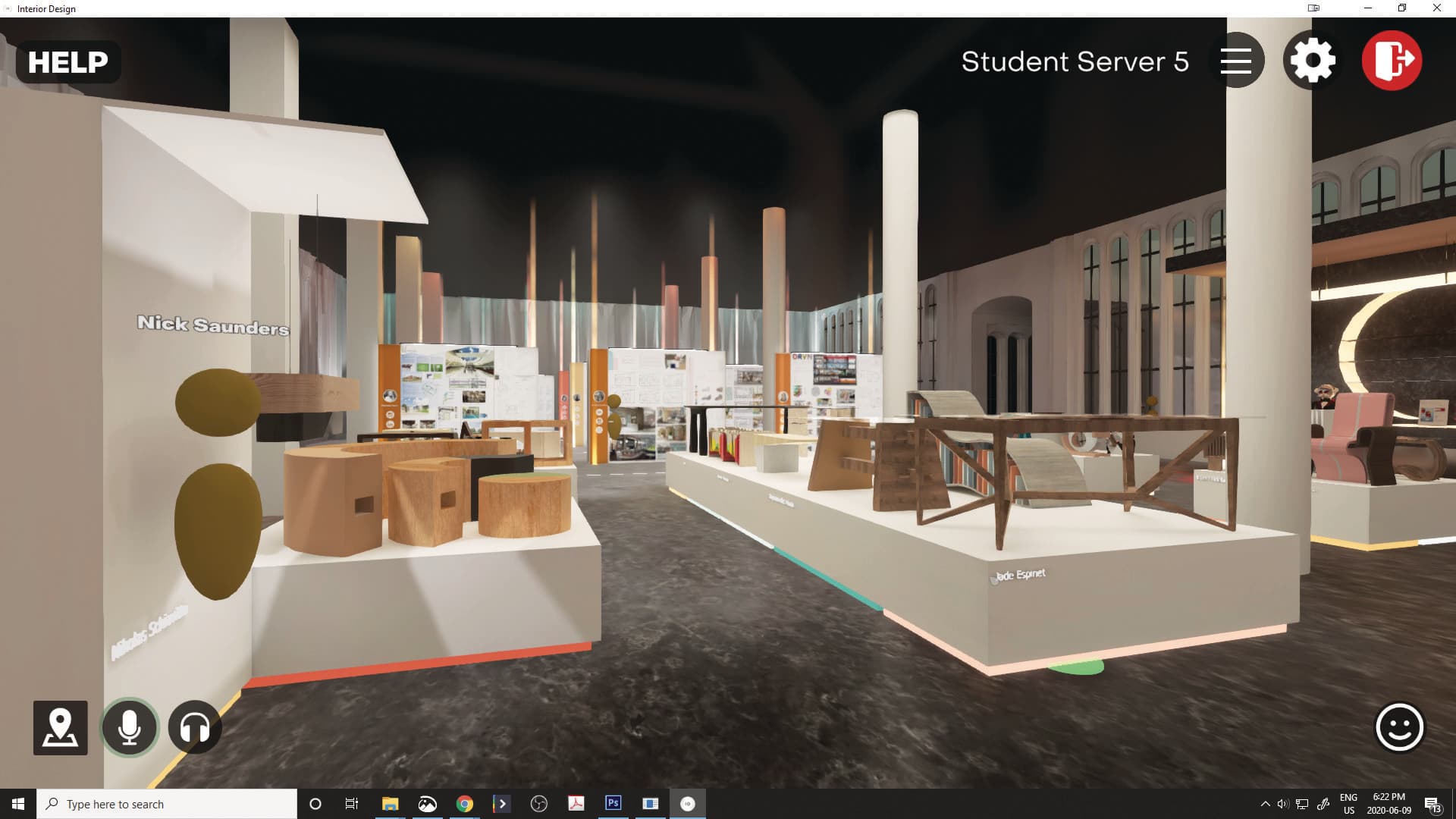
Task: Open Cortana circle icon in taskbar
Action: coord(315,804)
